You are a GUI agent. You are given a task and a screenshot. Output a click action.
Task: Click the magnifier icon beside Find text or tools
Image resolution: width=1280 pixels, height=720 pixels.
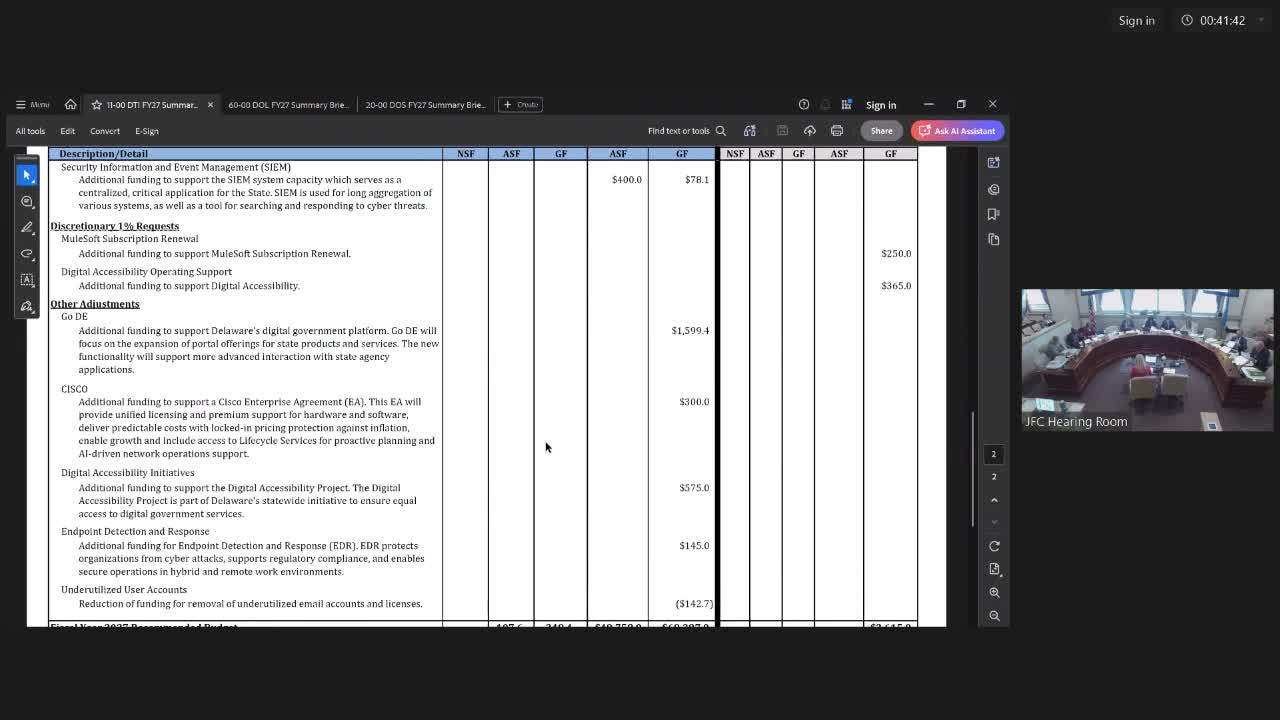tap(720, 131)
